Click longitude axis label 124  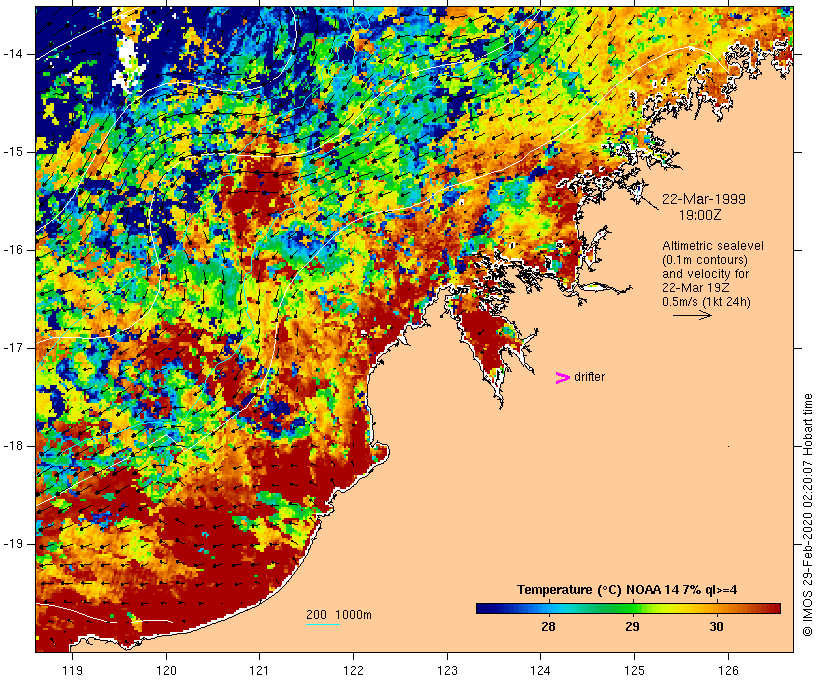pos(540,670)
